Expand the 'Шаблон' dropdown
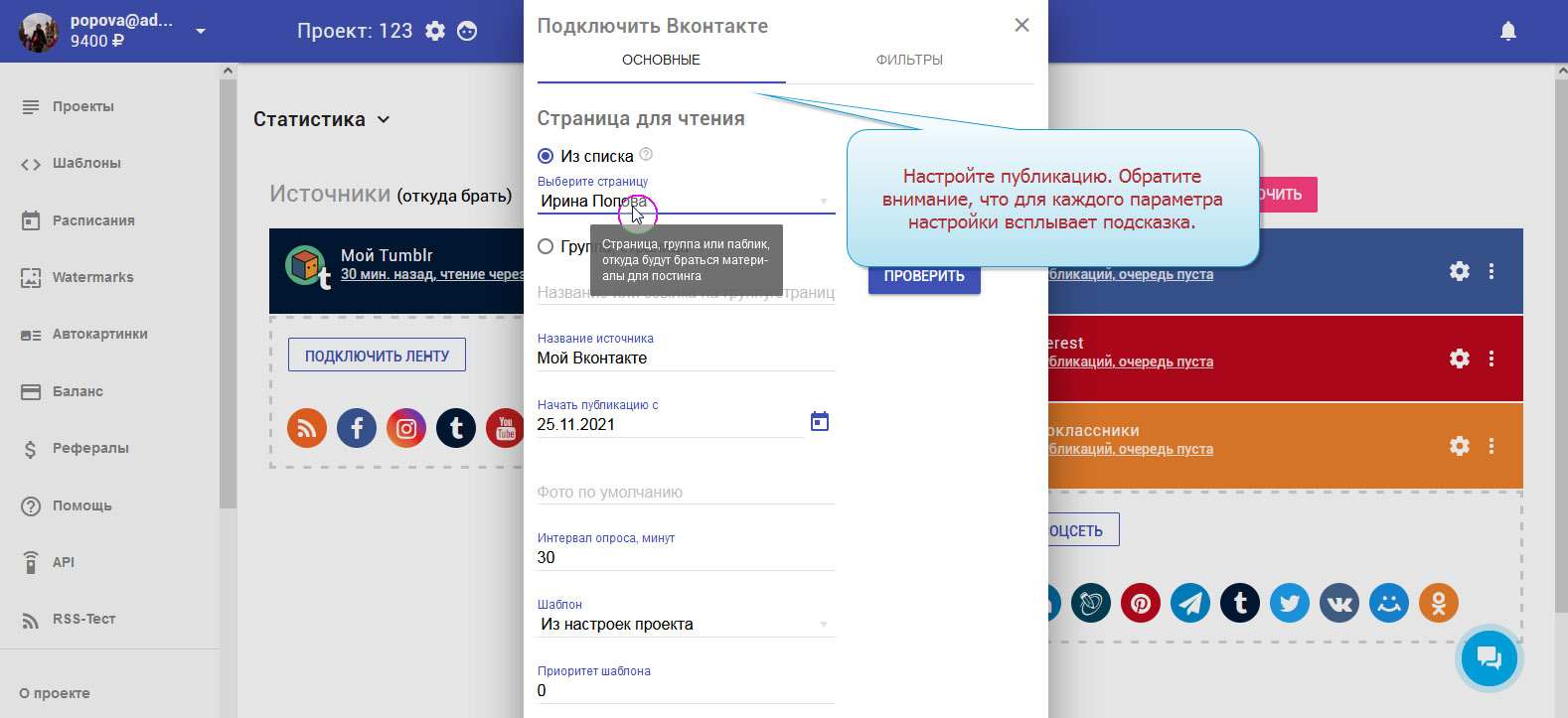 coord(686,625)
